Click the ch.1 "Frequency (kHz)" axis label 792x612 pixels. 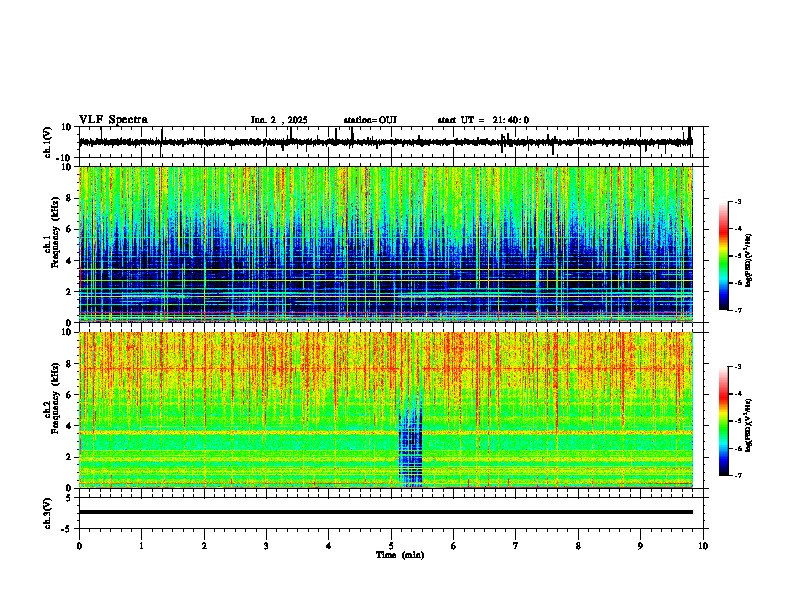click(x=55, y=234)
